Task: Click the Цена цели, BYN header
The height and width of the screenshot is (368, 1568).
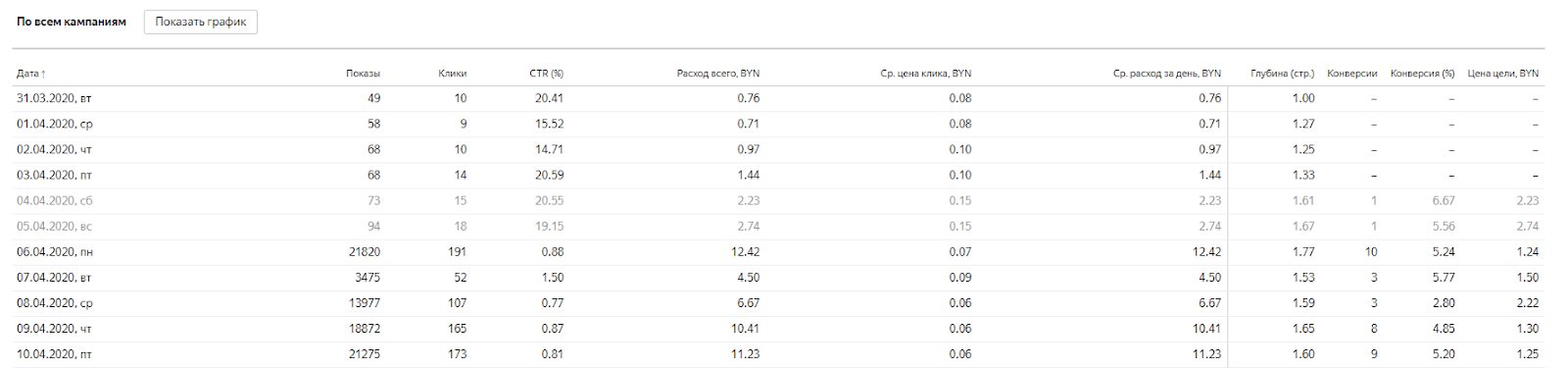Action: [1503, 74]
